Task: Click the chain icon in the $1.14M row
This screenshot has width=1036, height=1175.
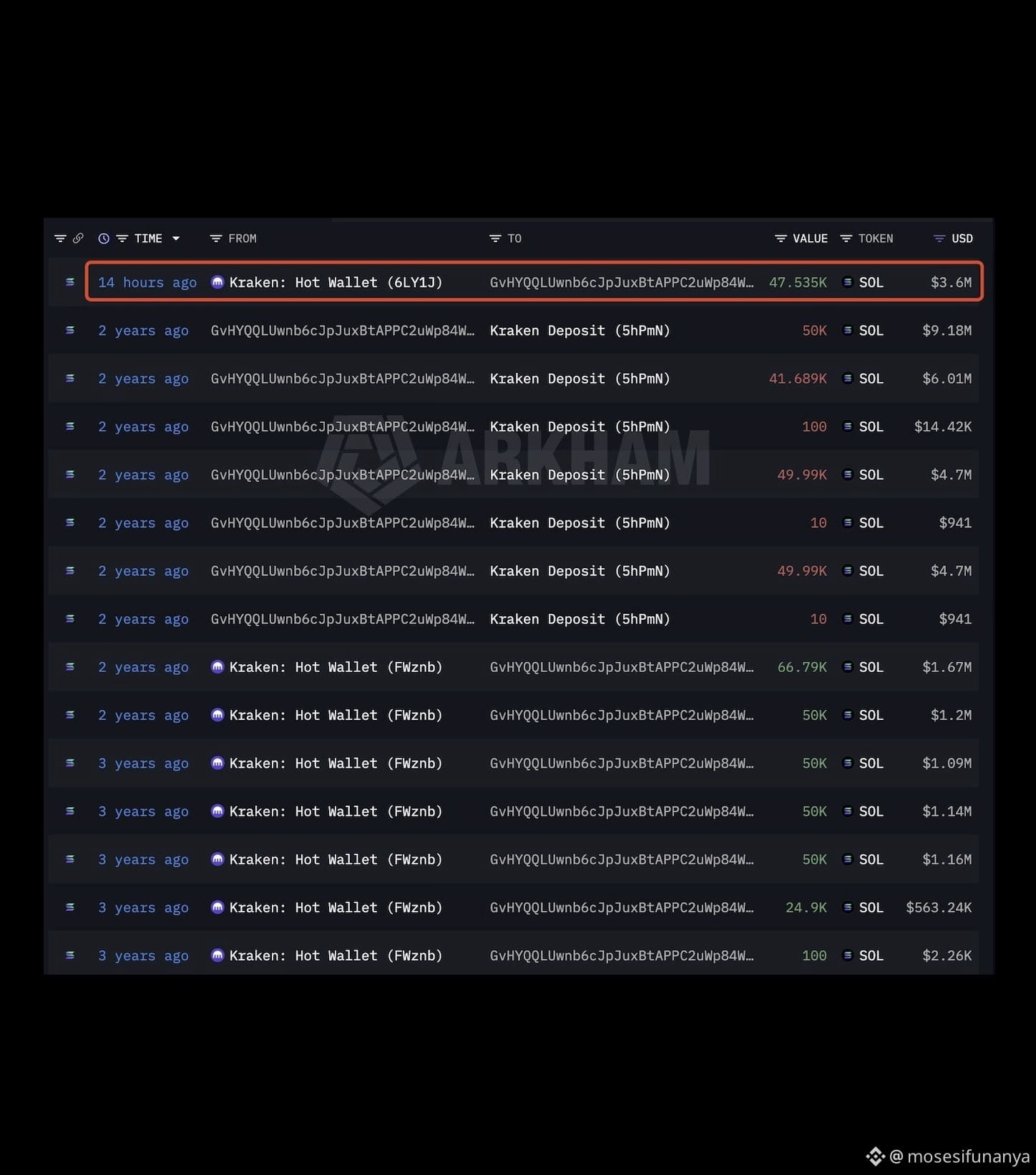Action: point(70,811)
